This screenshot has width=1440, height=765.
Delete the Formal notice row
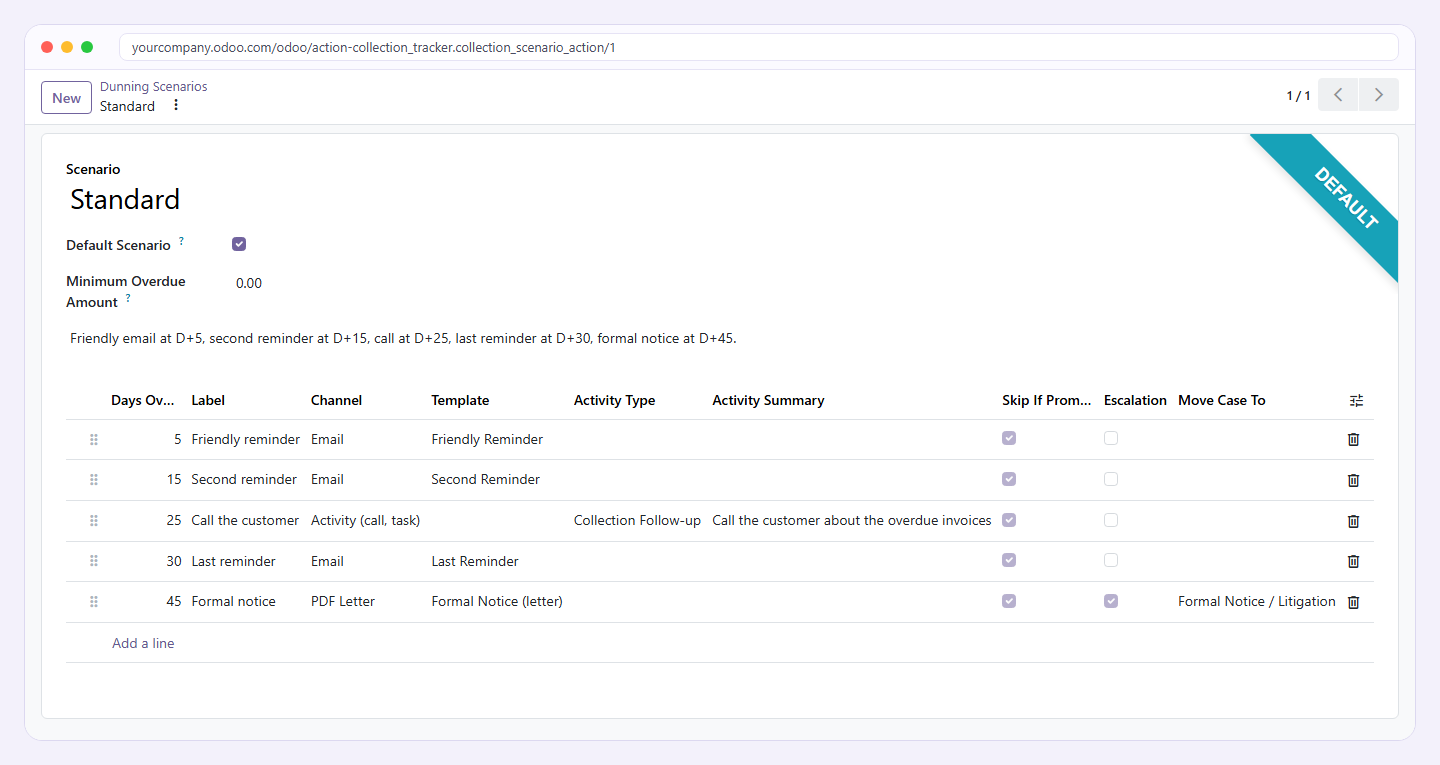(1353, 602)
